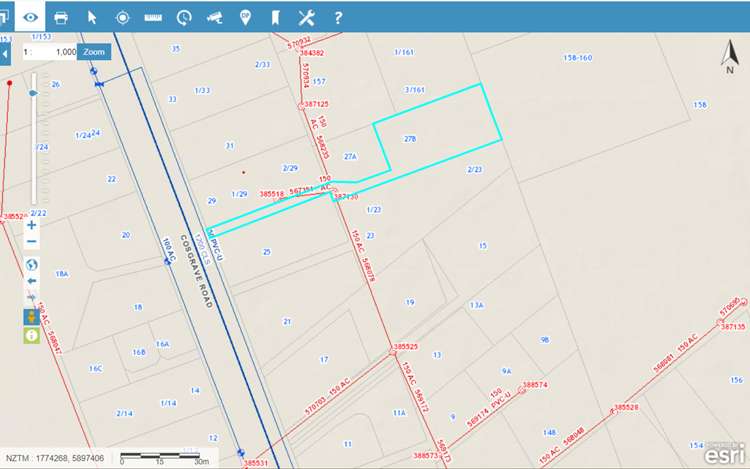The image size is (750, 469).
Task: Select the arrow pointer tool
Action: coord(92,17)
